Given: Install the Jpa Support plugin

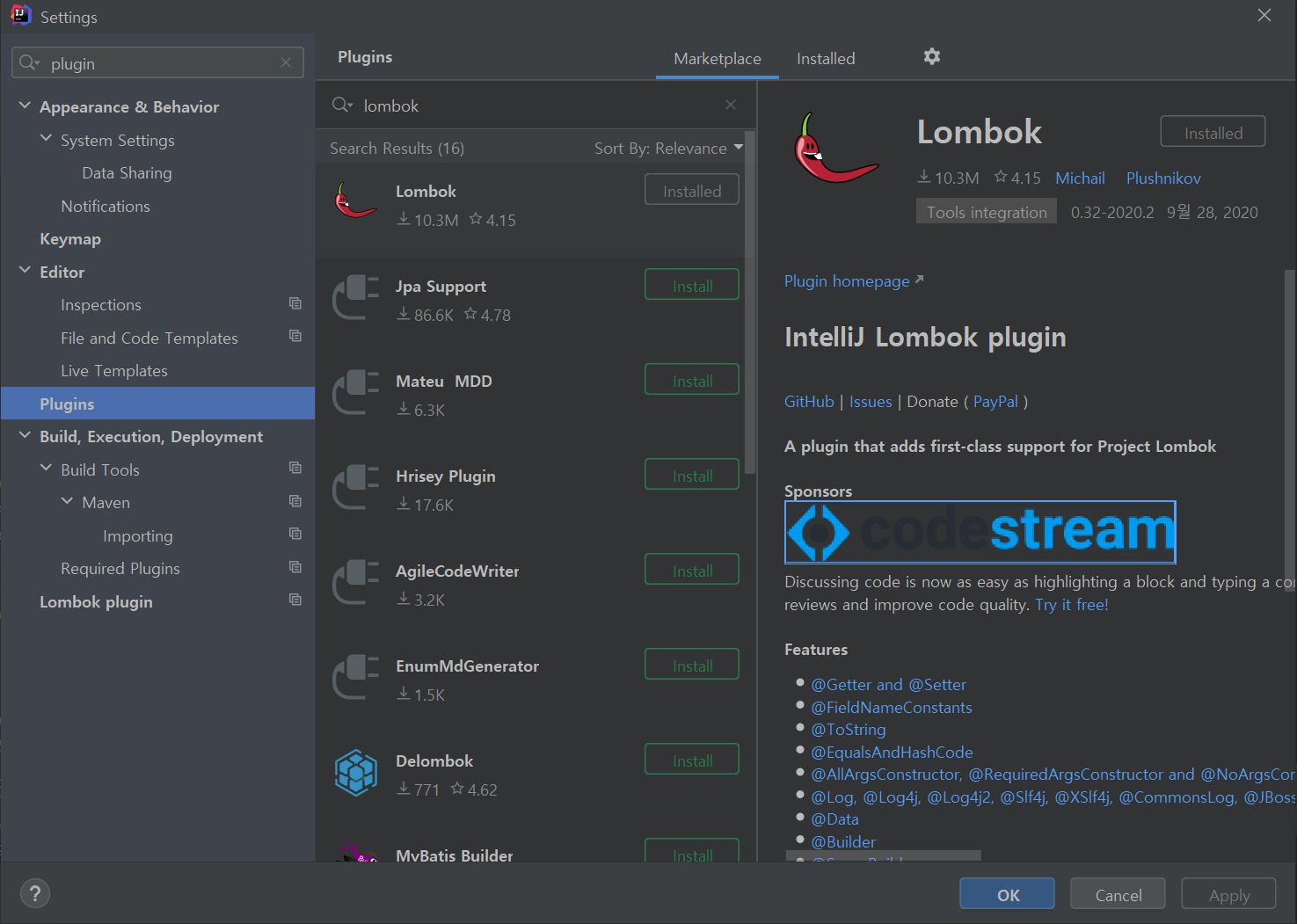Looking at the screenshot, I should tap(692, 285).
